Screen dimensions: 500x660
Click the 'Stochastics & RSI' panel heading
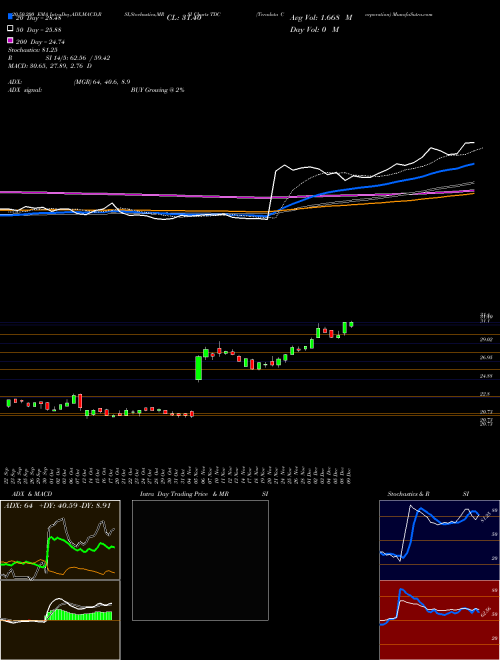pyautogui.click(x=428, y=494)
